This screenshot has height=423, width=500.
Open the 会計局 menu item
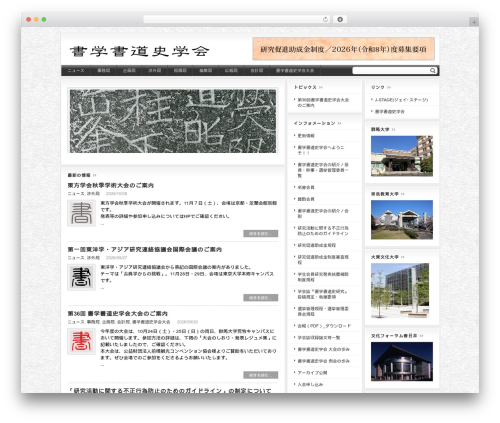click(x=257, y=71)
